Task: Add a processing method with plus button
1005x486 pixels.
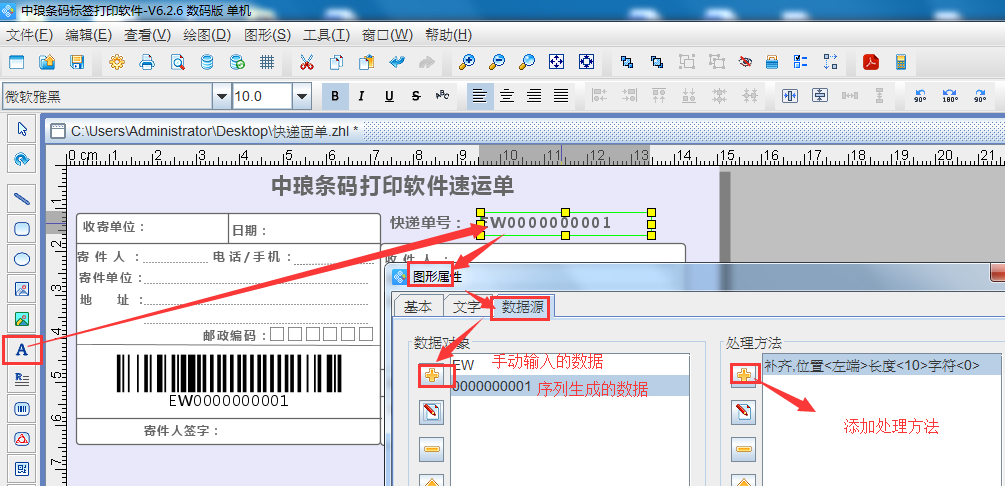Action: click(743, 375)
